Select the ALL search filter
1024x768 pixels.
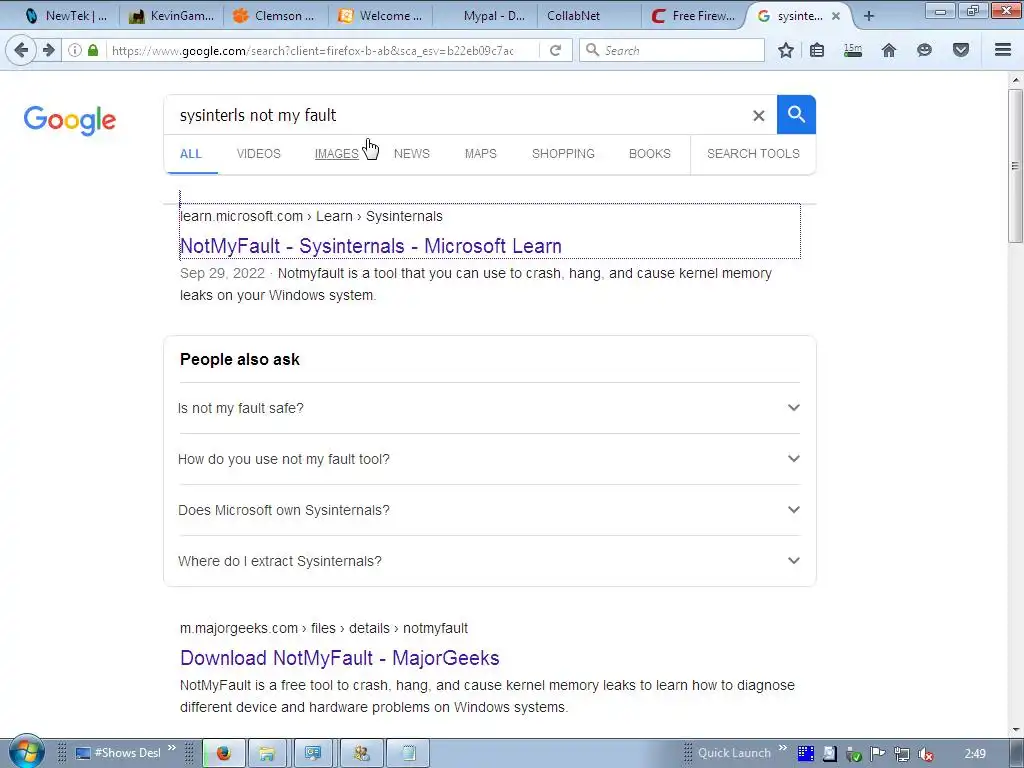191,154
